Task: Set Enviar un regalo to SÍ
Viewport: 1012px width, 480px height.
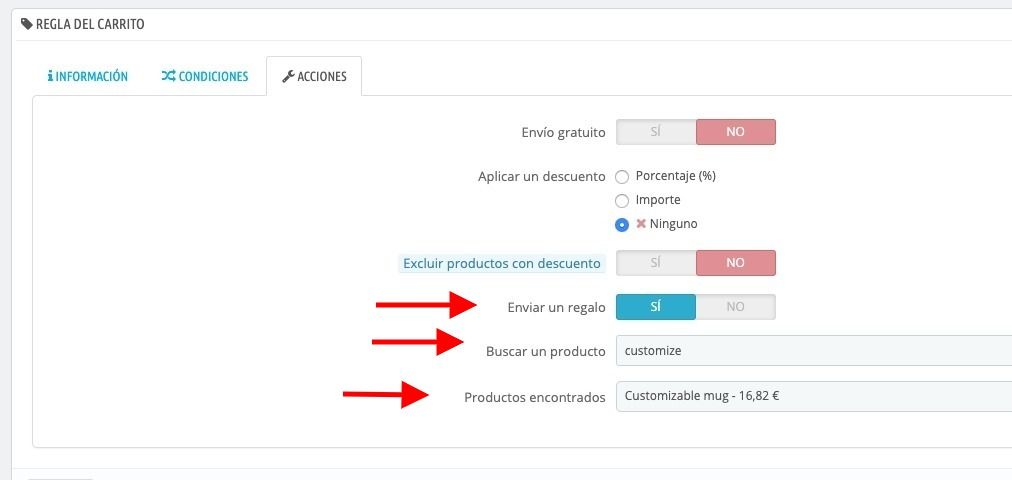Action: click(656, 307)
